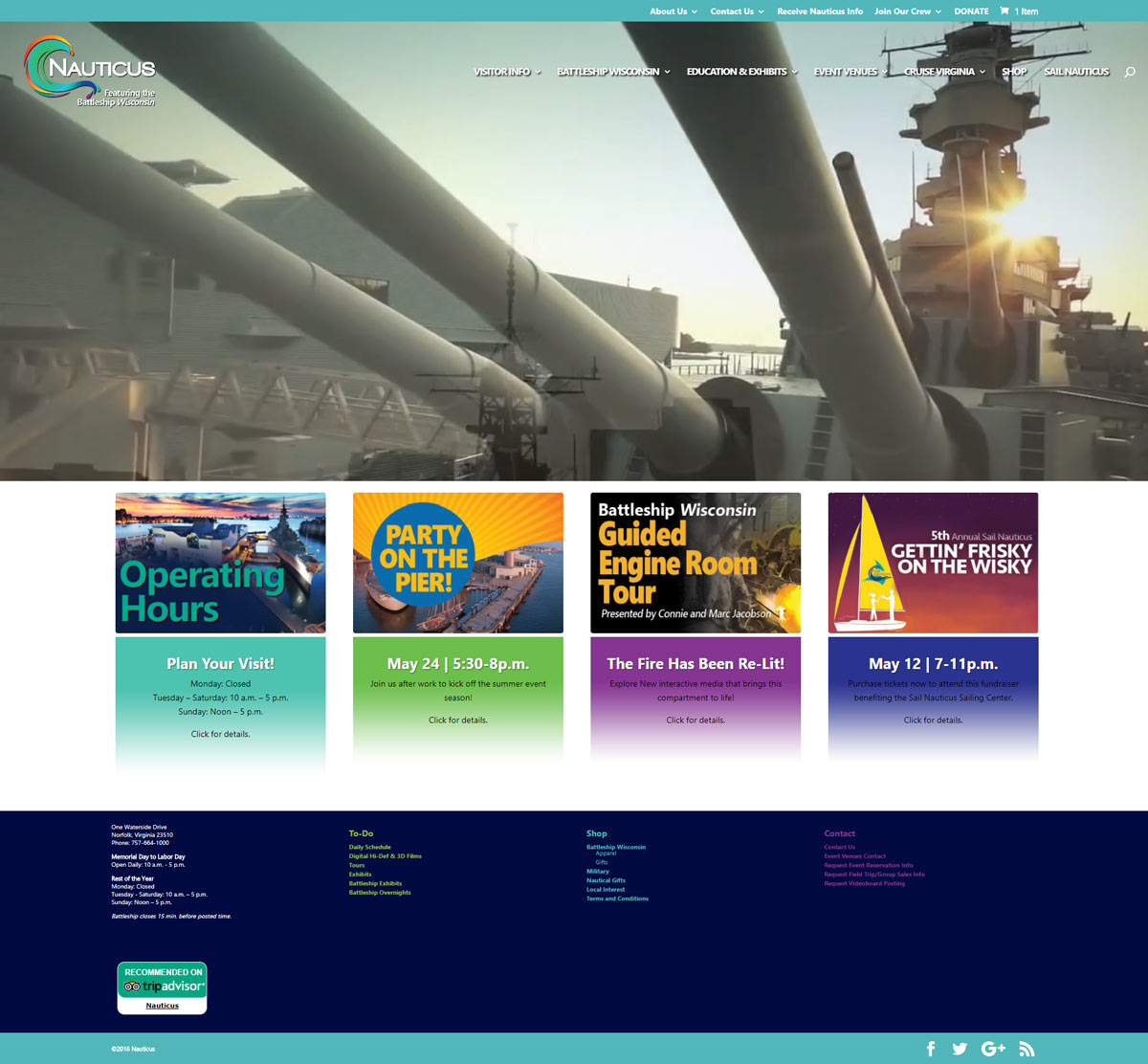1148x1064 pixels.
Task: Open the site search magnifier icon
Action: pos(1130,72)
